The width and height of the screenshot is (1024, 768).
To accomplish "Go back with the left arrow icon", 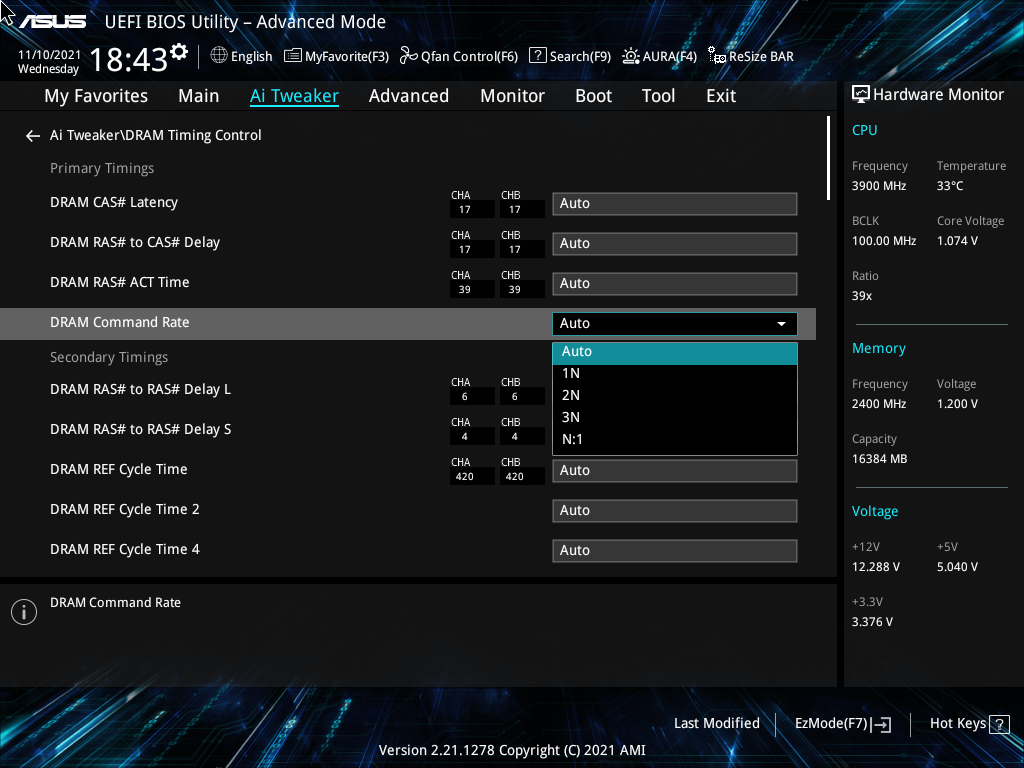I will [33, 136].
